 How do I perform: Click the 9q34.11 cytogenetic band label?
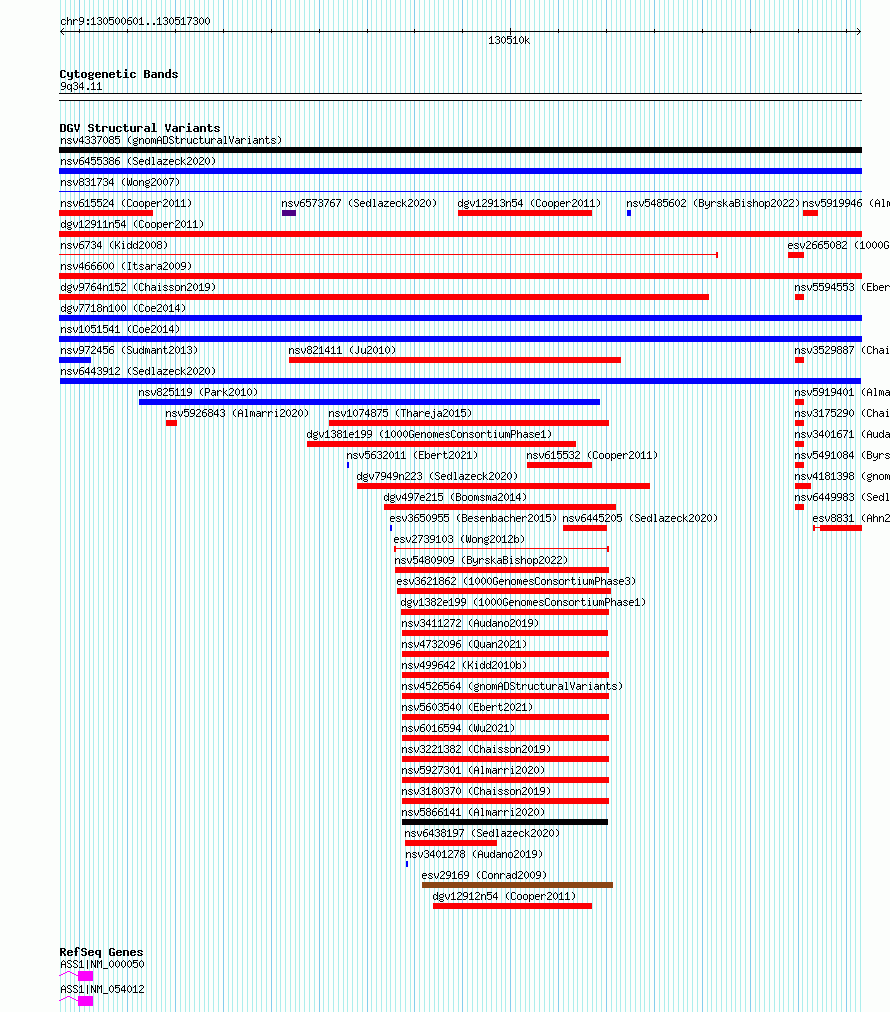[81, 86]
